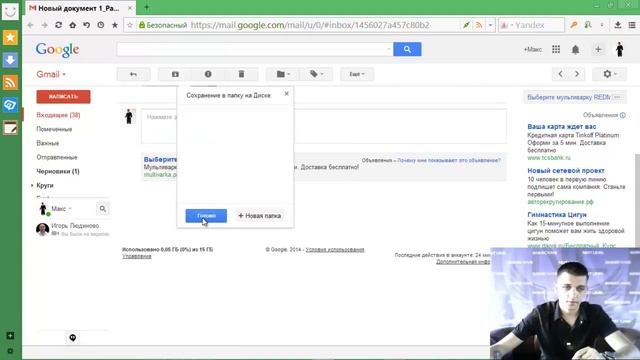Viewport: 640px width, 360px height.
Task: Open the 'Новый сетевой проект' ad
Action: pos(566,171)
